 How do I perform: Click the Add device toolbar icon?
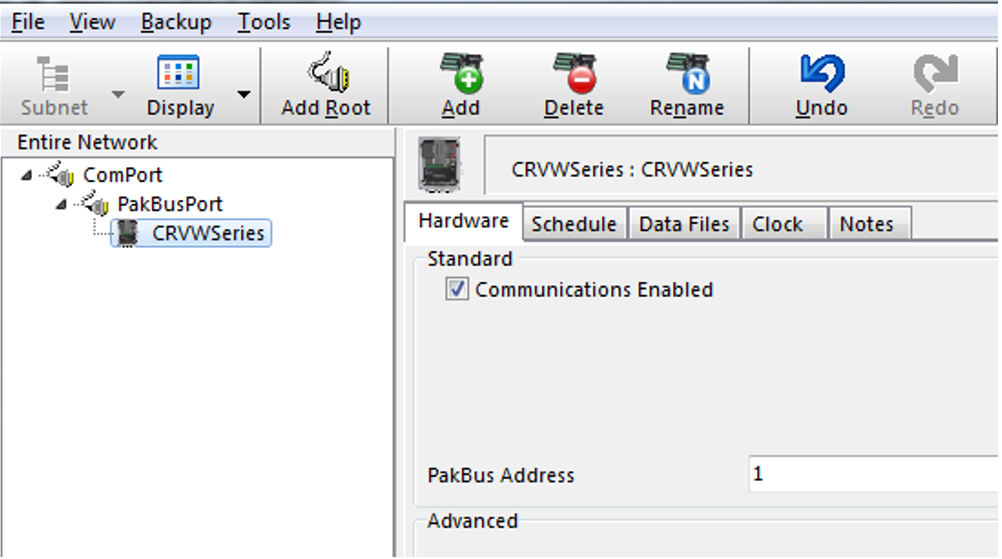[x=461, y=74]
